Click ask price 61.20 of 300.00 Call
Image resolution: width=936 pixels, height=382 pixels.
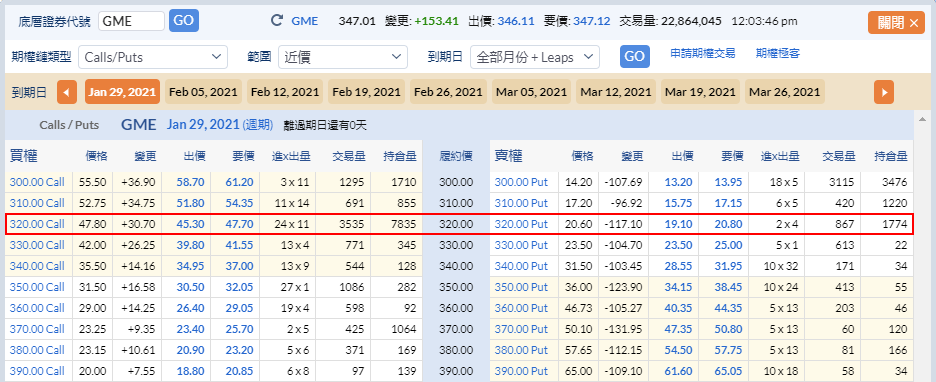coord(240,182)
